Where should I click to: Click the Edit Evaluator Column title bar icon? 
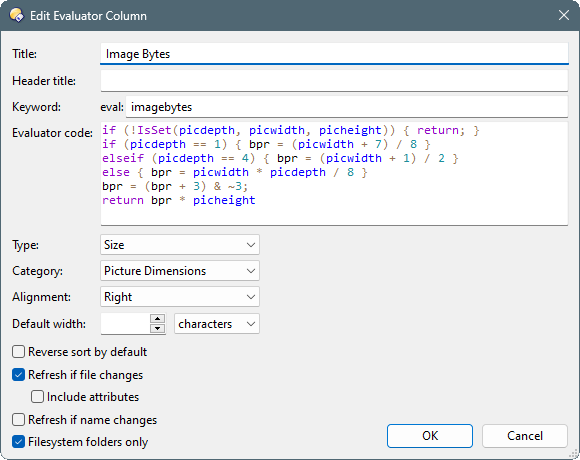tap(17, 16)
